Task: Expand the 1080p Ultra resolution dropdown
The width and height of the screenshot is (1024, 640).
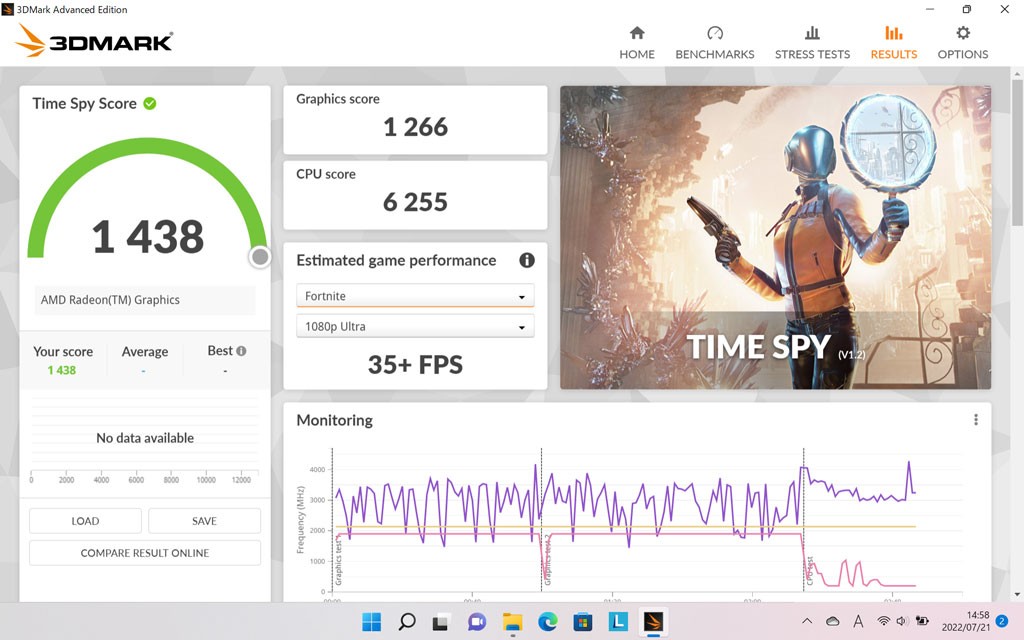Action: (x=415, y=326)
